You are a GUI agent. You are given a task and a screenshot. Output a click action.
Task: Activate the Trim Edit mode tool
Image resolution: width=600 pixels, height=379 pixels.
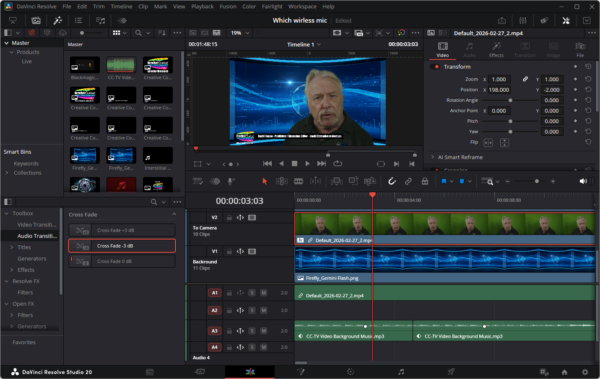[282, 181]
